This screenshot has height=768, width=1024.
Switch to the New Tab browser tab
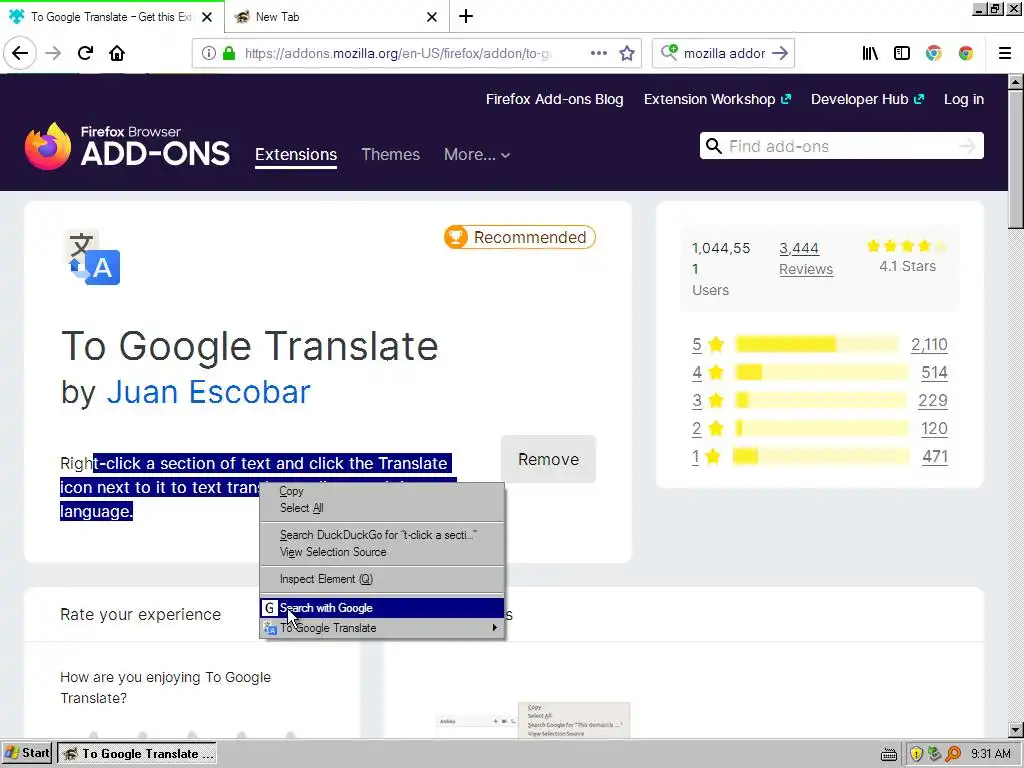pos(337,17)
